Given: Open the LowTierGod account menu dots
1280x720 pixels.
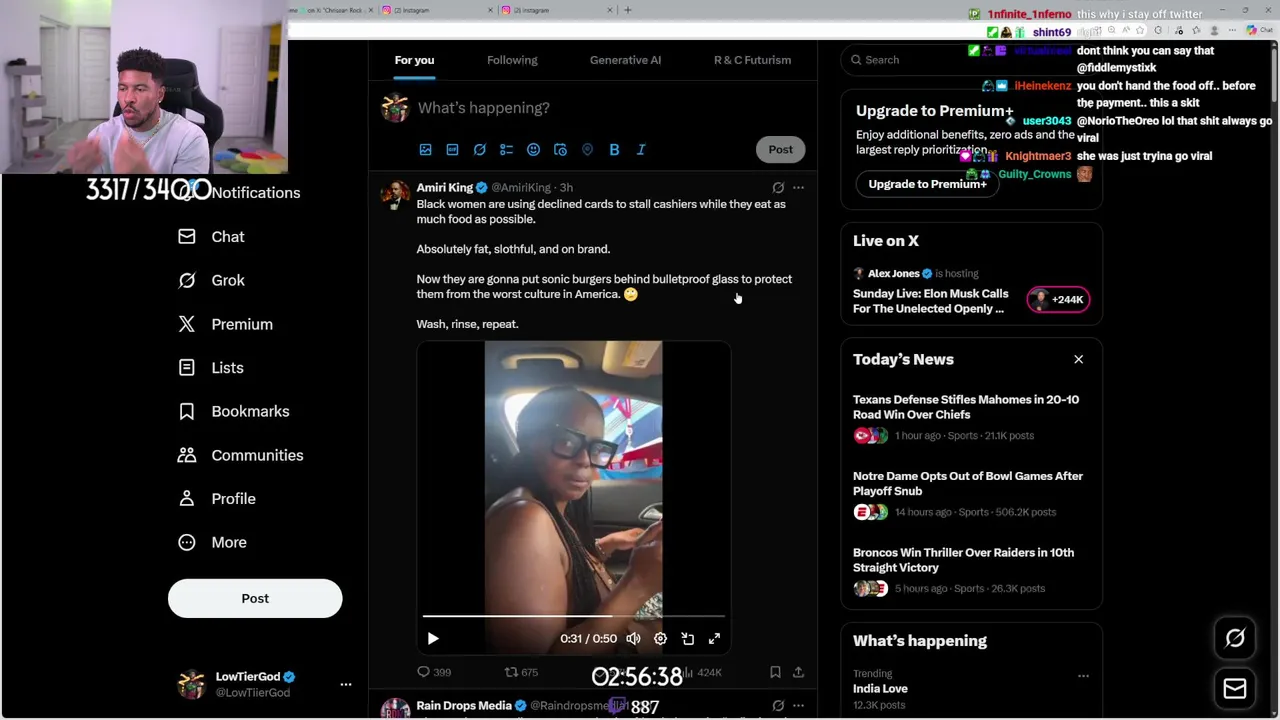Looking at the screenshot, I should tap(346, 685).
